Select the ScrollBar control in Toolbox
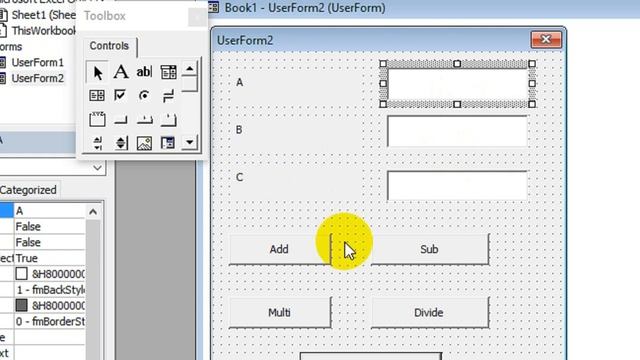This screenshot has width=640, height=360. tap(97, 143)
